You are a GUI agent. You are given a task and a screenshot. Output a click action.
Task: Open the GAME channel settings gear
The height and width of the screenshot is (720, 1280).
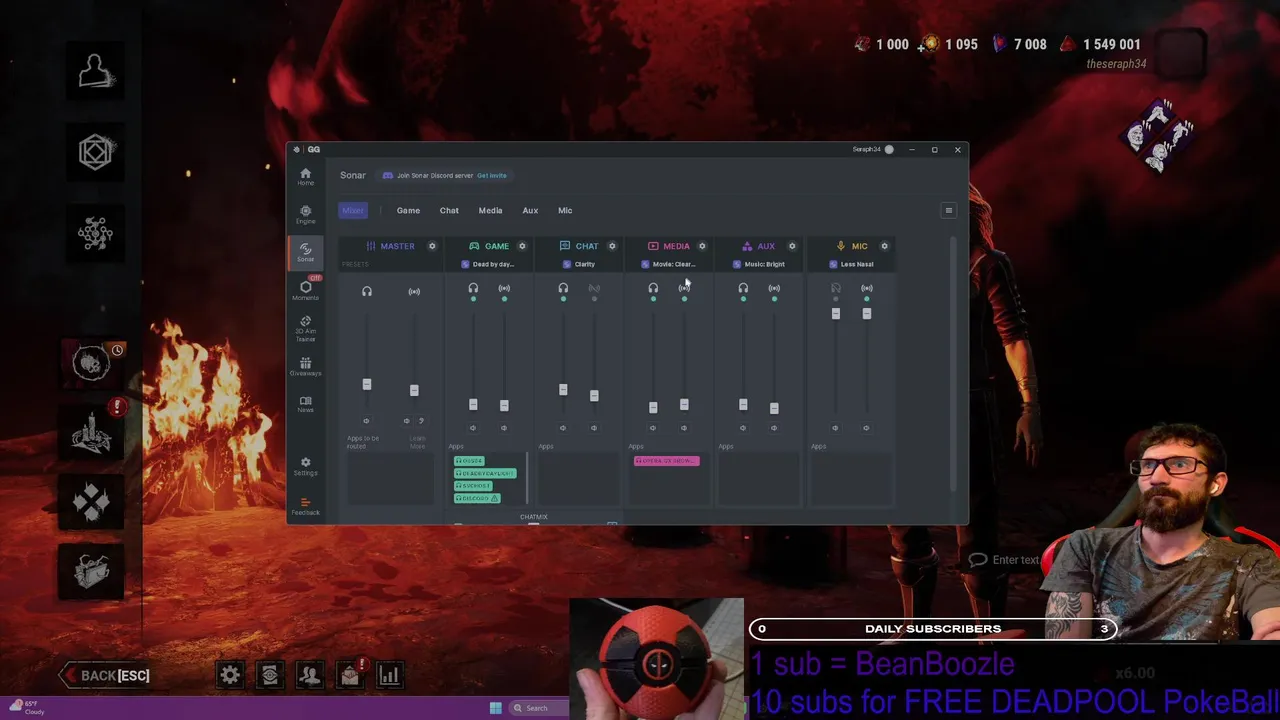(522, 246)
